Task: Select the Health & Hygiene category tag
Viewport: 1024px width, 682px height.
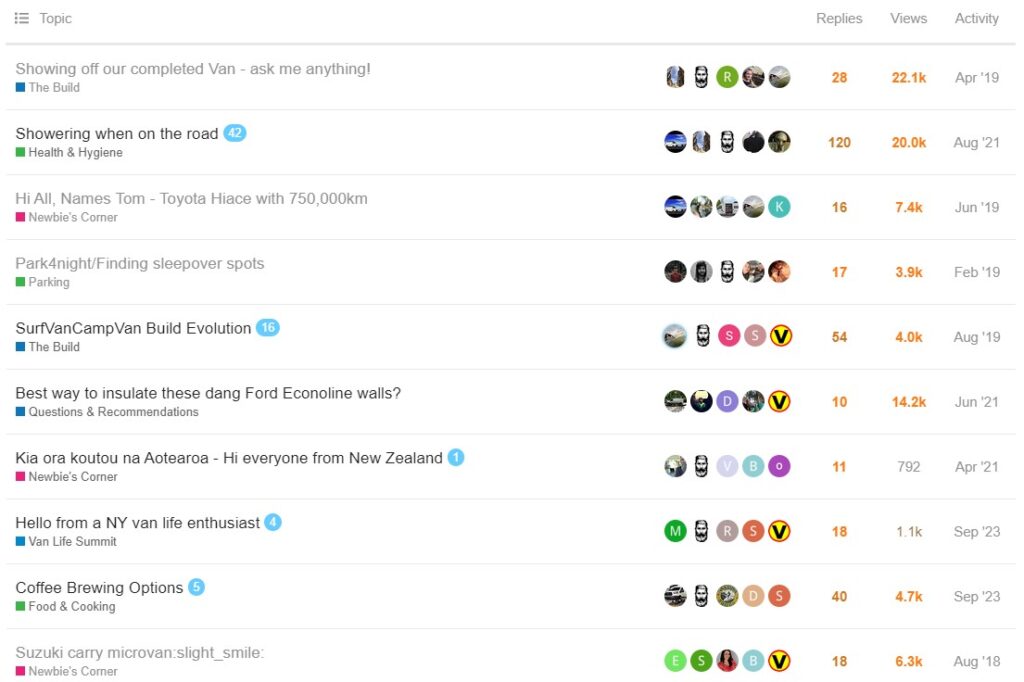Action: click(x=69, y=152)
